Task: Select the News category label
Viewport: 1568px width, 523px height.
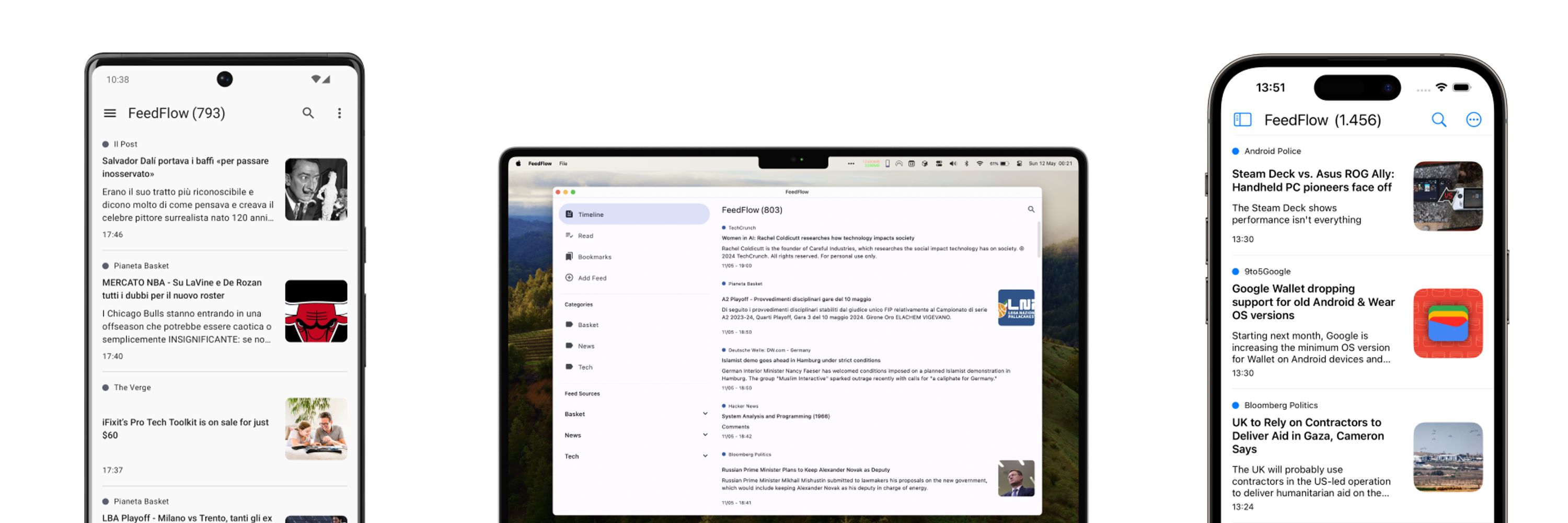Action: 586,346
